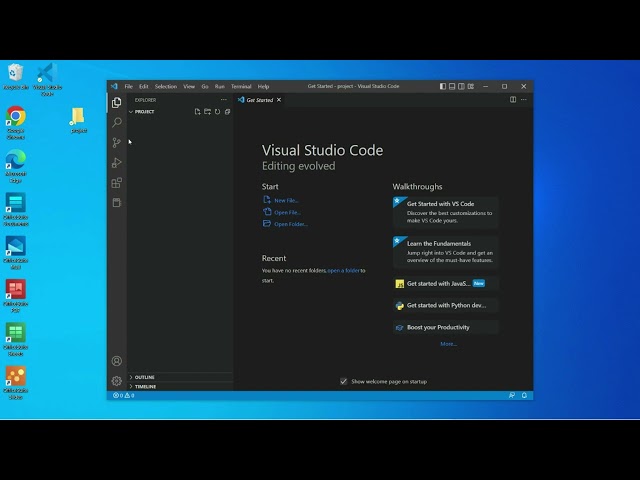Open the Run and Debug view
This screenshot has width=640, height=480.
pyautogui.click(x=117, y=162)
